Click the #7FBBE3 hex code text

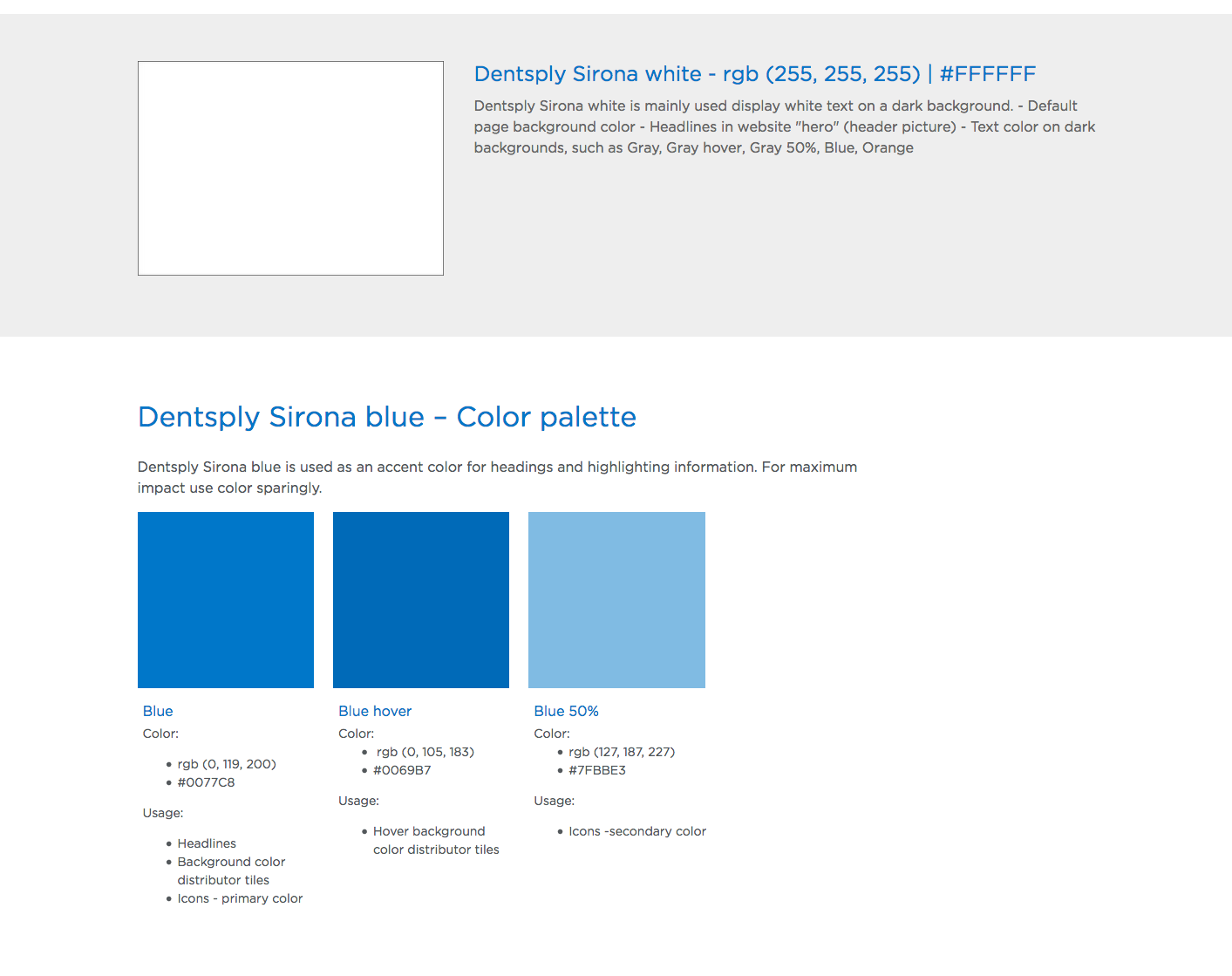point(597,770)
